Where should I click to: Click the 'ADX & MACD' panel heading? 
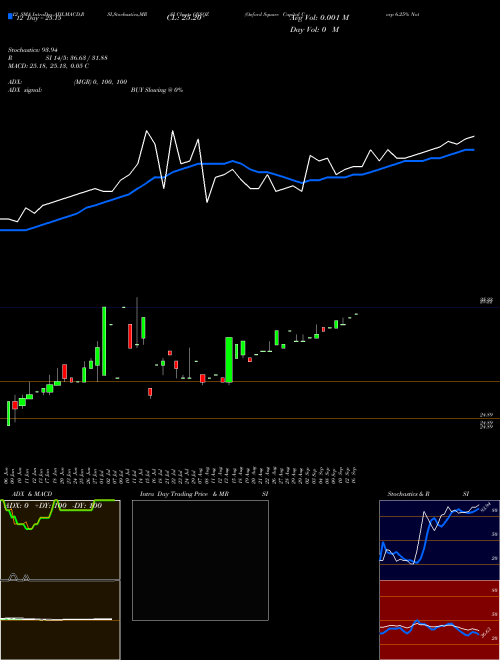coord(32,494)
